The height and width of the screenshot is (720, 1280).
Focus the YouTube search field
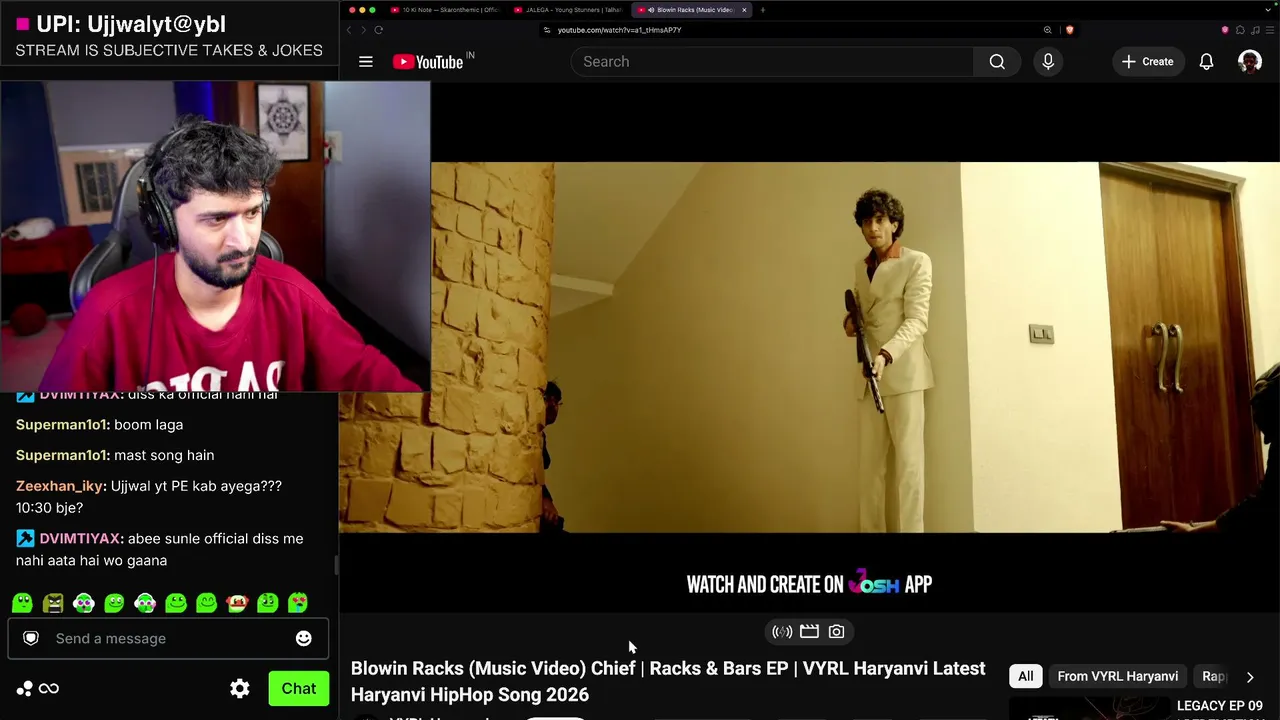772,62
